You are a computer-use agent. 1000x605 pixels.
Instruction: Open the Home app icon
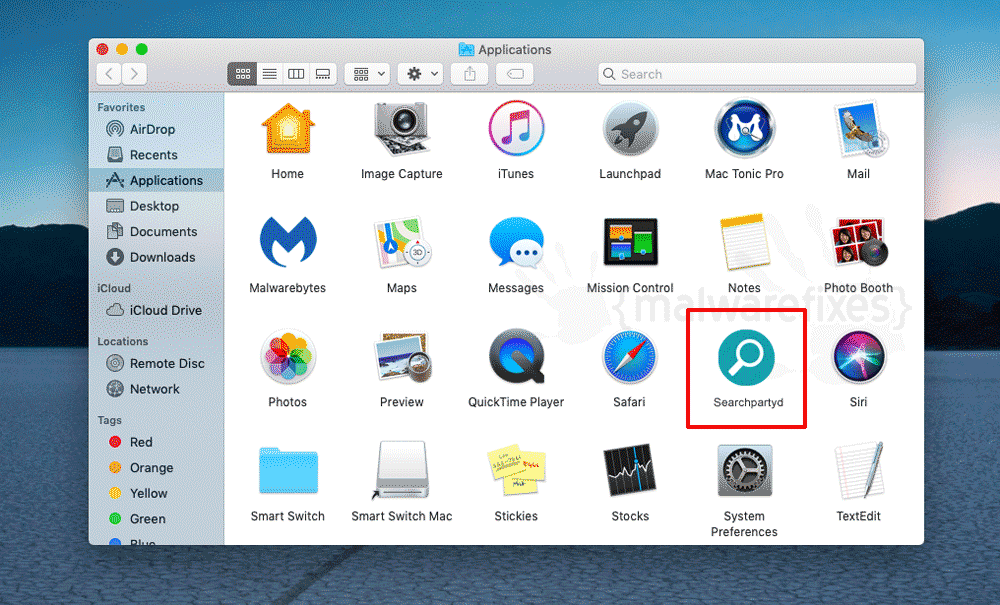pyautogui.click(x=288, y=129)
